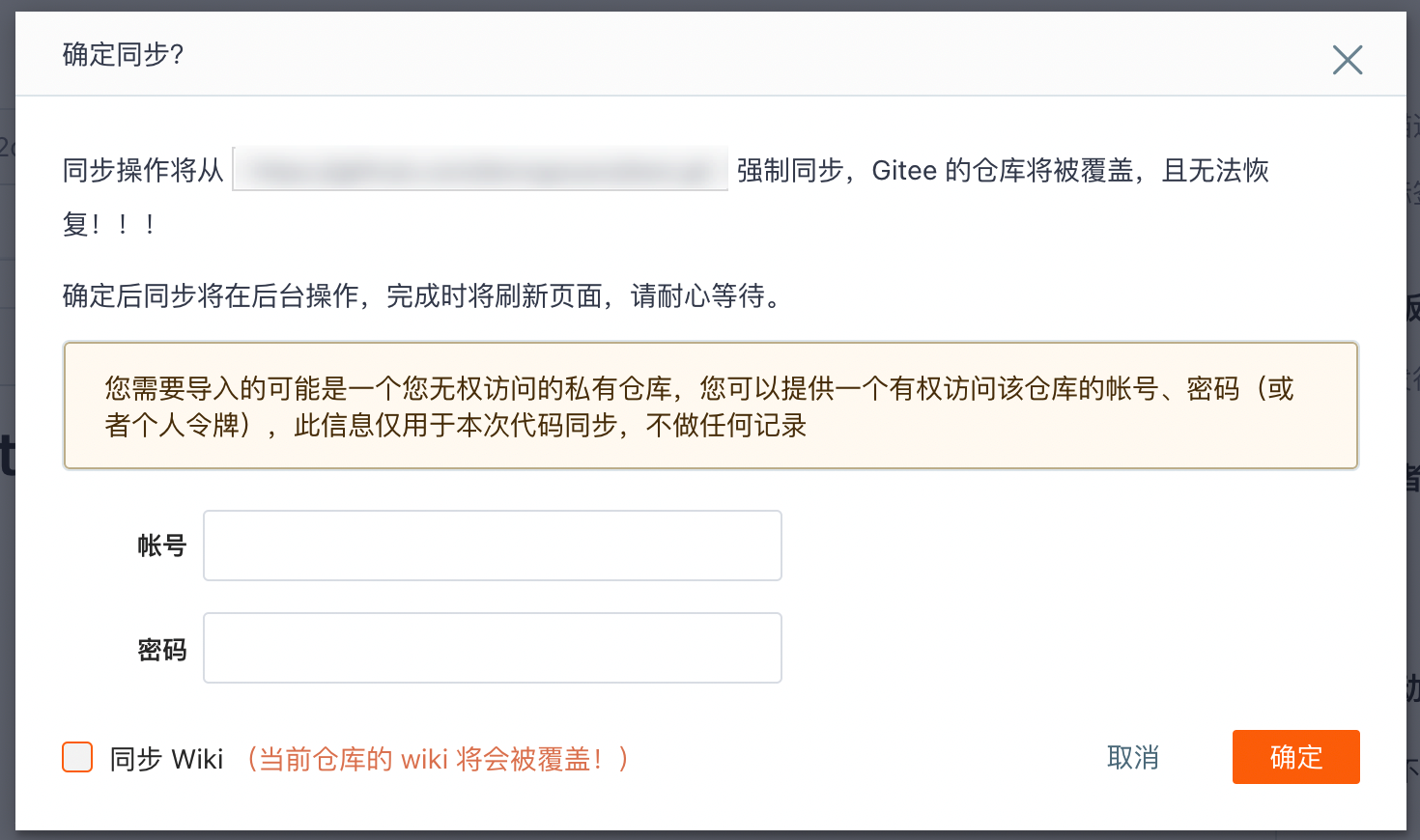Enable the 同步 Wiki checkbox
1420x840 pixels.
77,757
